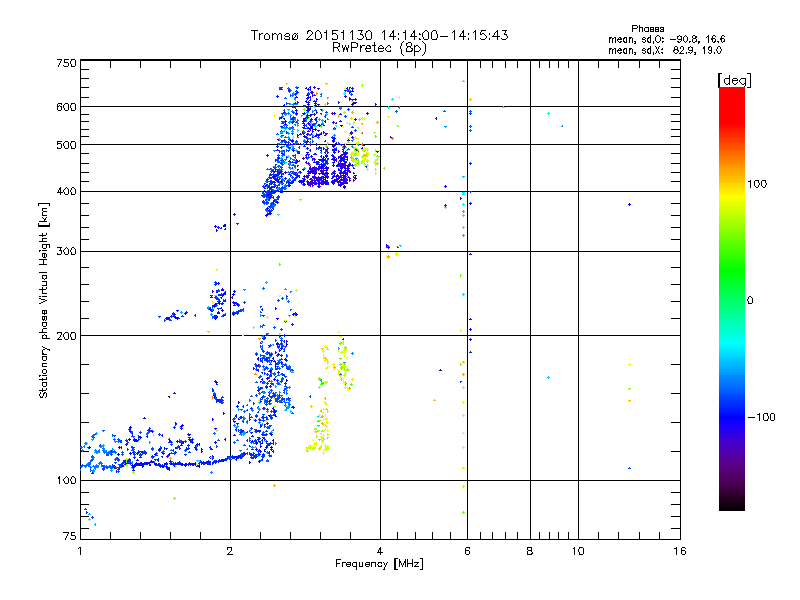
Task: Click the "Frequency [MHz]" axis title
Action: 379,564
